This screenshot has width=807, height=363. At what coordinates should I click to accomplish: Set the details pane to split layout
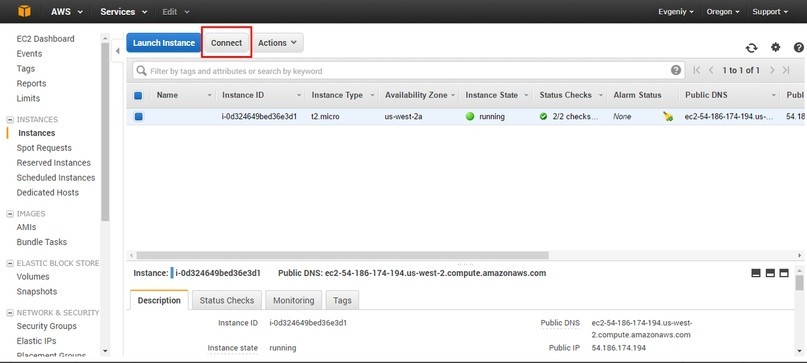pyautogui.click(x=770, y=273)
